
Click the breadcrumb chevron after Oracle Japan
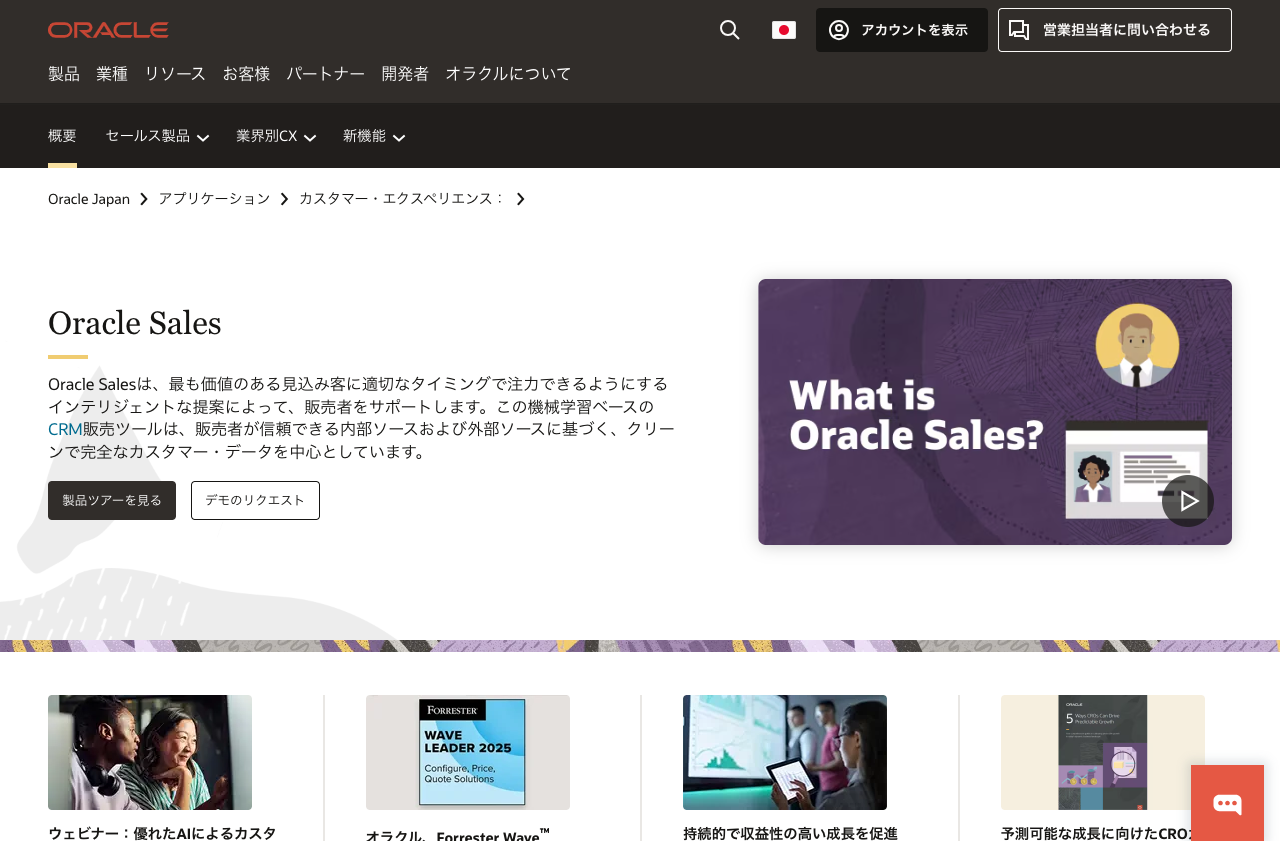pos(143,199)
